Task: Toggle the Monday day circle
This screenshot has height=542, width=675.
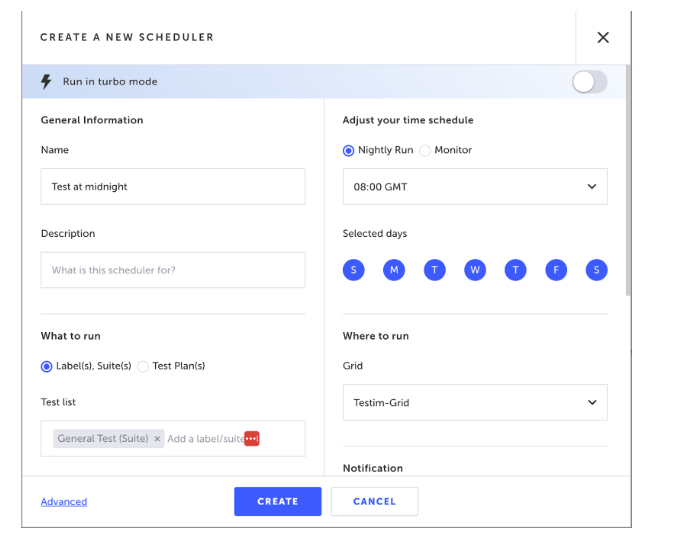Action: [394, 270]
